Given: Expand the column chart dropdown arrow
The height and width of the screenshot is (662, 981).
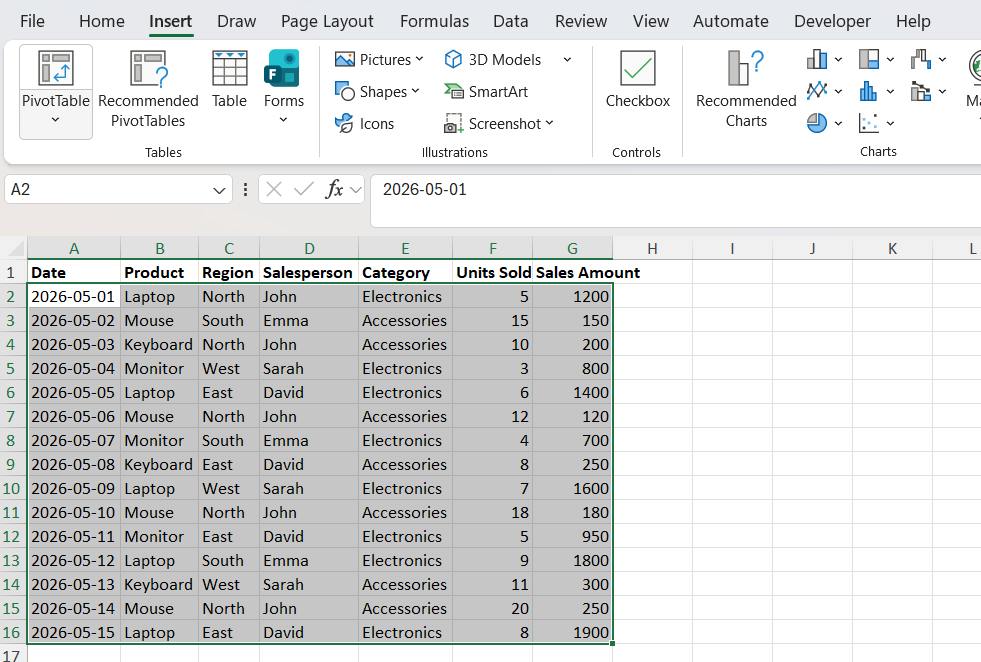Looking at the screenshot, I should coord(838,60).
